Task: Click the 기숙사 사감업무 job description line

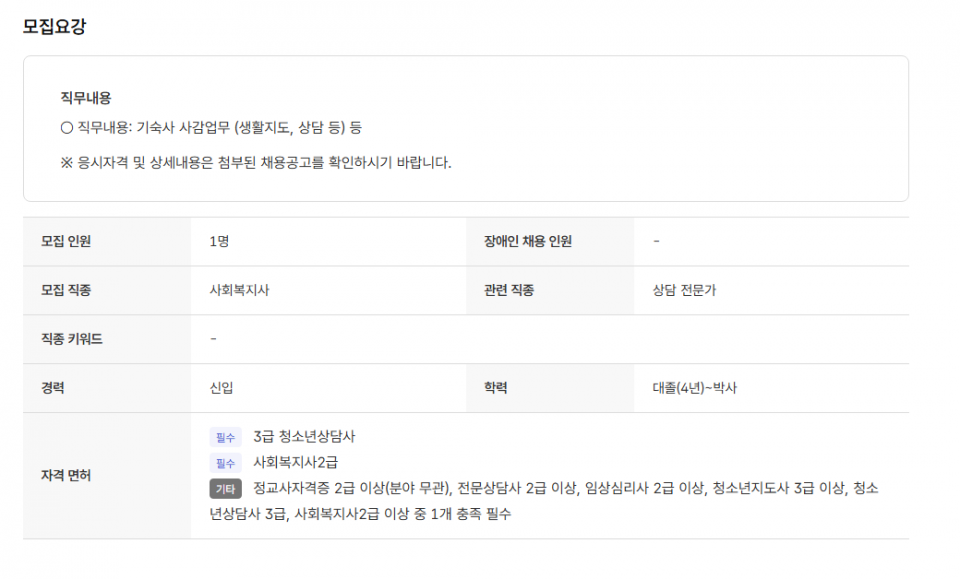Action: tap(211, 128)
